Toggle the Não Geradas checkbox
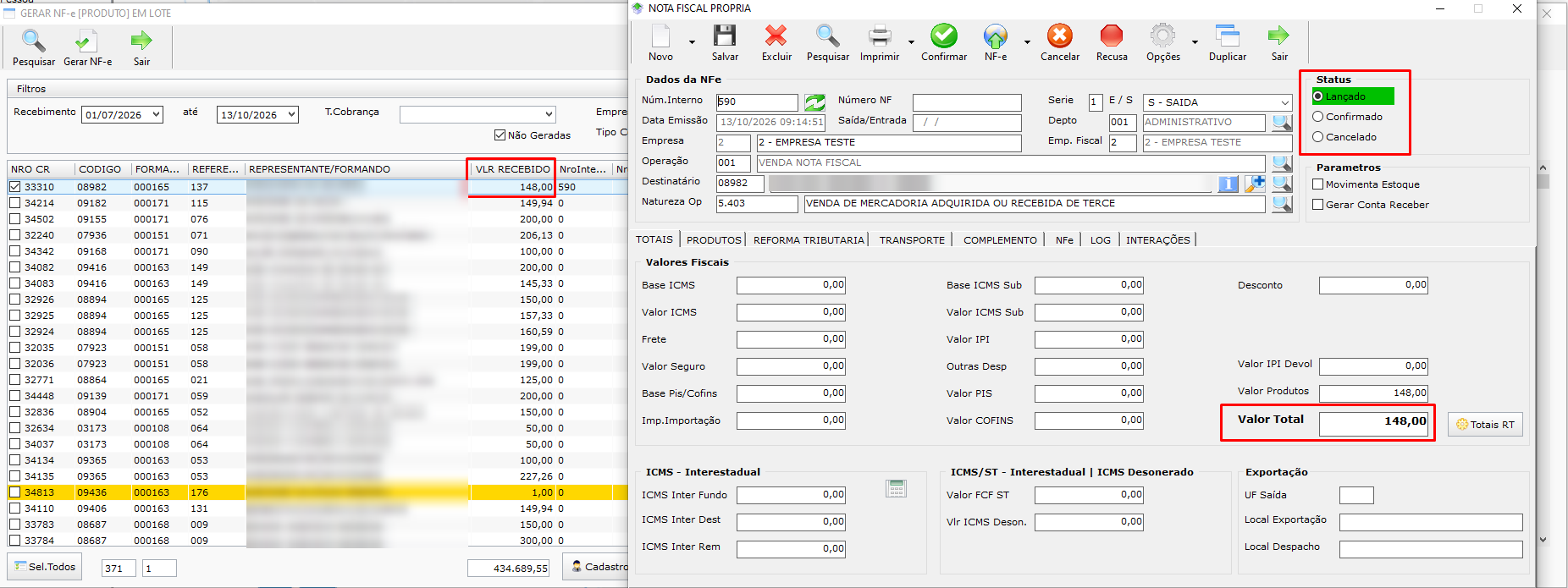This screenshot has height=588, width=1568. pos(500,135)
